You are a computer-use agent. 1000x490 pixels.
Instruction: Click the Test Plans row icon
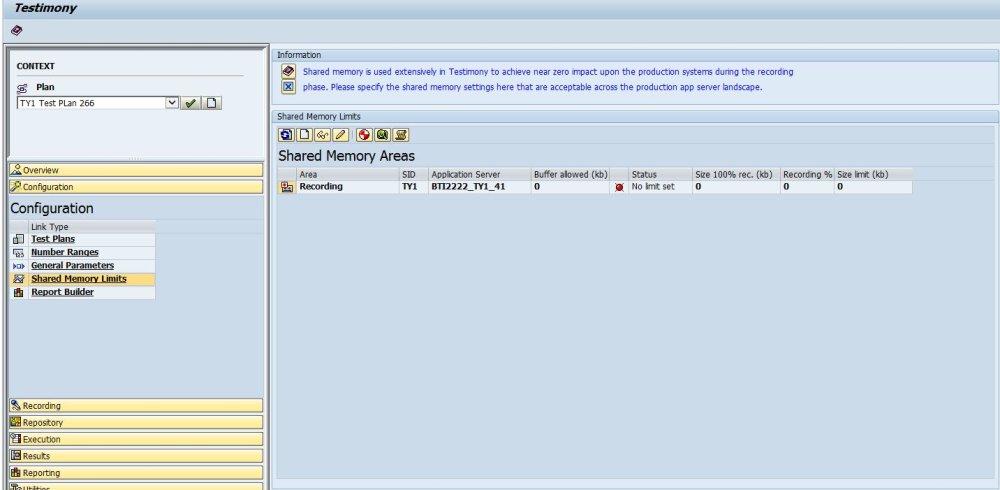point(18,239)
